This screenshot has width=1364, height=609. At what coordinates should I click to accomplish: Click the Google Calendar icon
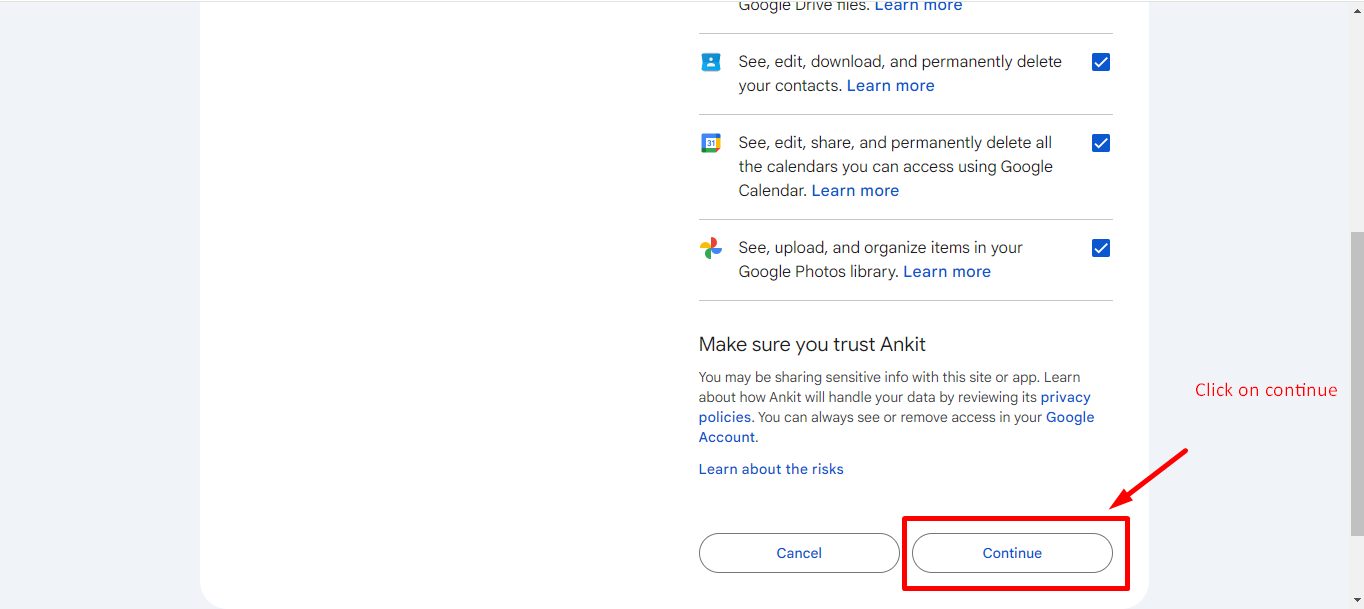click(710, 143)
